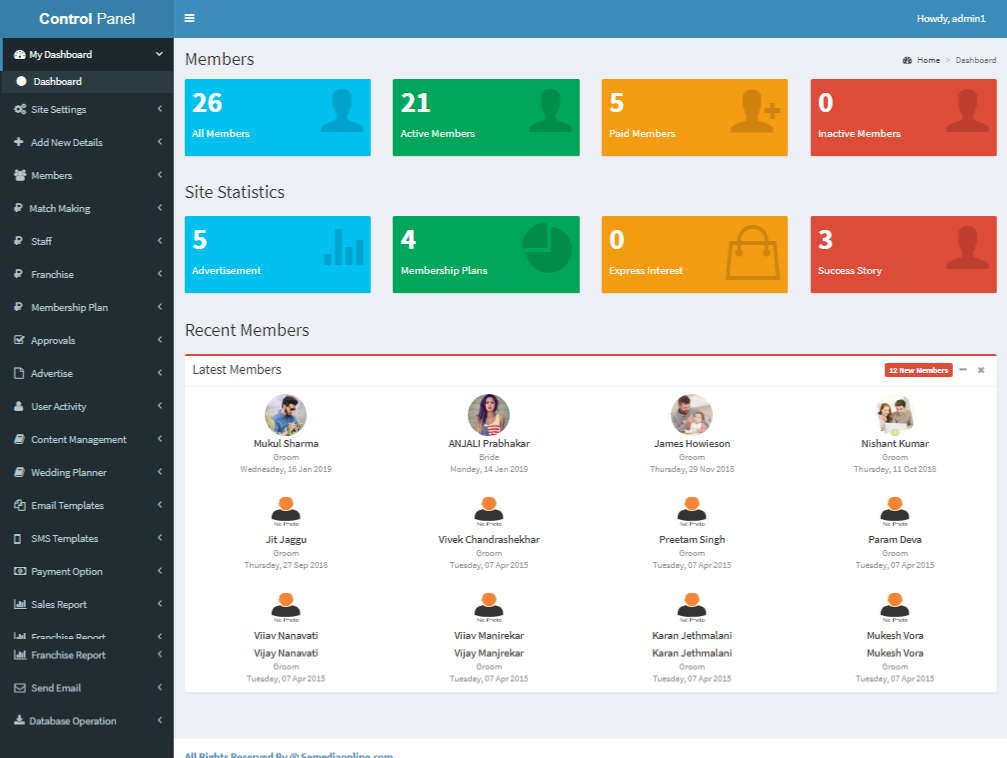Click the Send Email envelope icon
The width and height of the screenshot is (1007, 758).
point(20,688)
